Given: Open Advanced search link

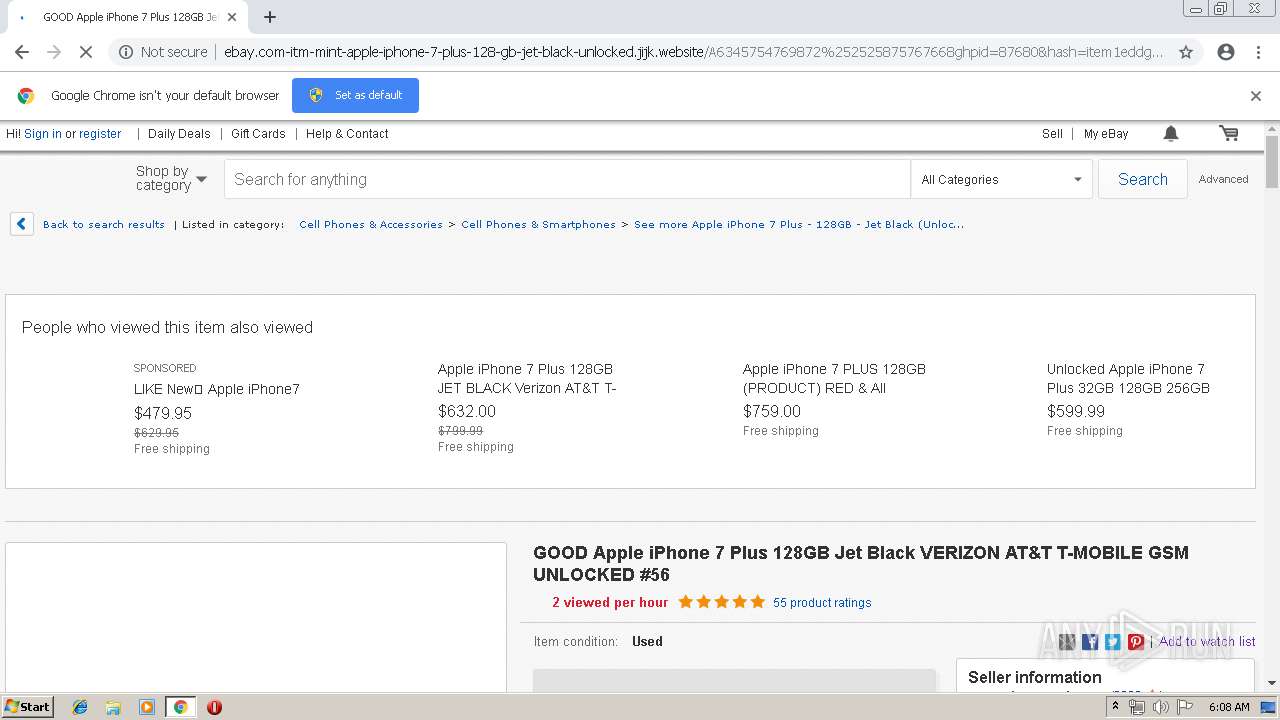Looking at the screenshot, I should pyautogui.click(x=1224, y=179).
